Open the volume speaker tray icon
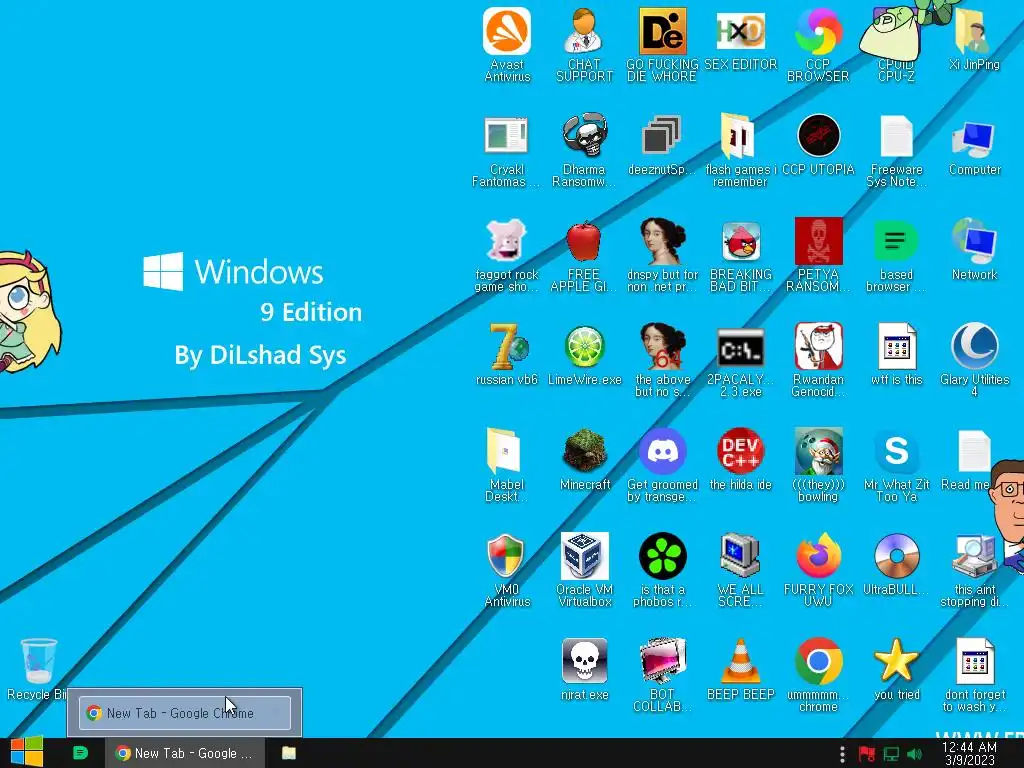The height and width of the screenshot is (768, 1024). point(914,754)
